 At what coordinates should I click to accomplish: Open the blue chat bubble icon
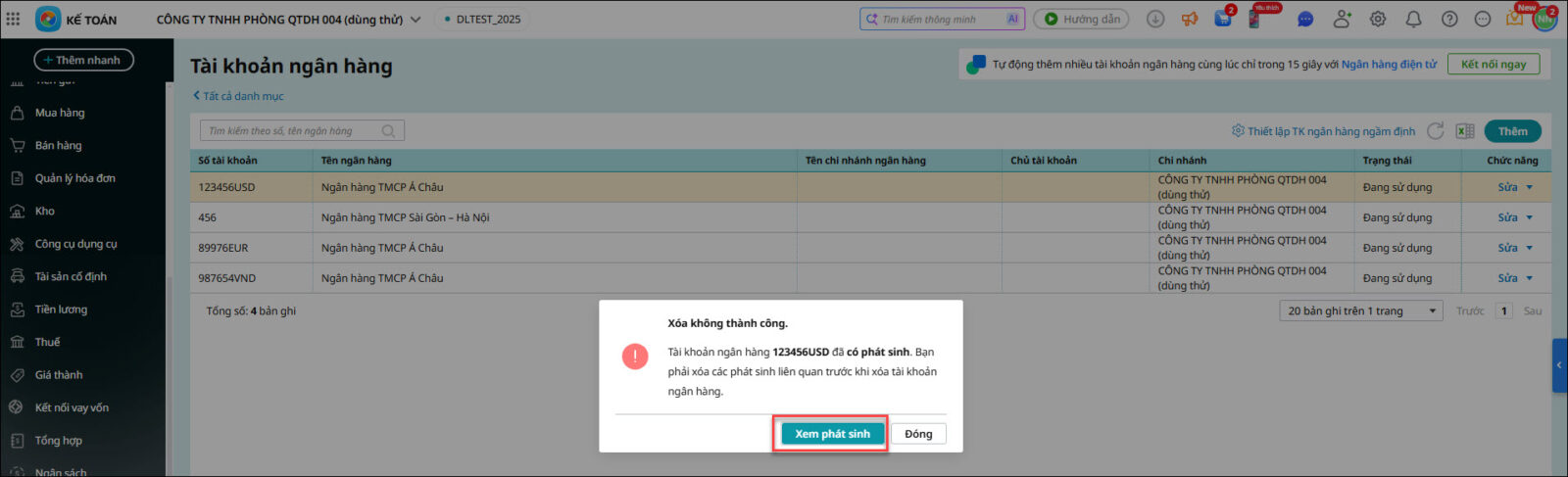point(1305,19)
